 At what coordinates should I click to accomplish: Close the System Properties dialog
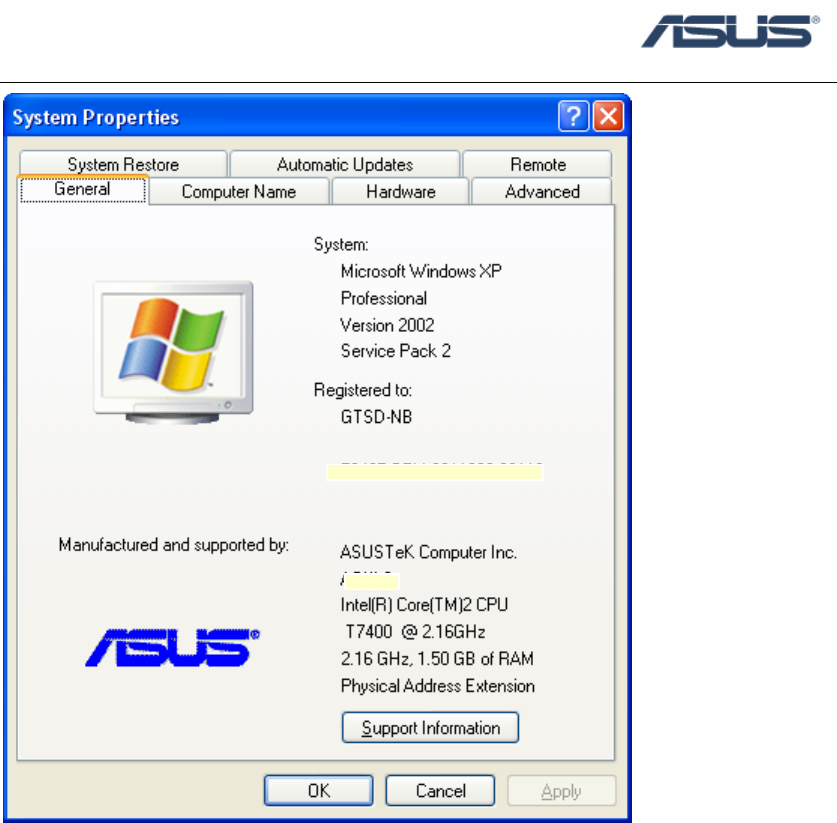click(x=608, y=116)
